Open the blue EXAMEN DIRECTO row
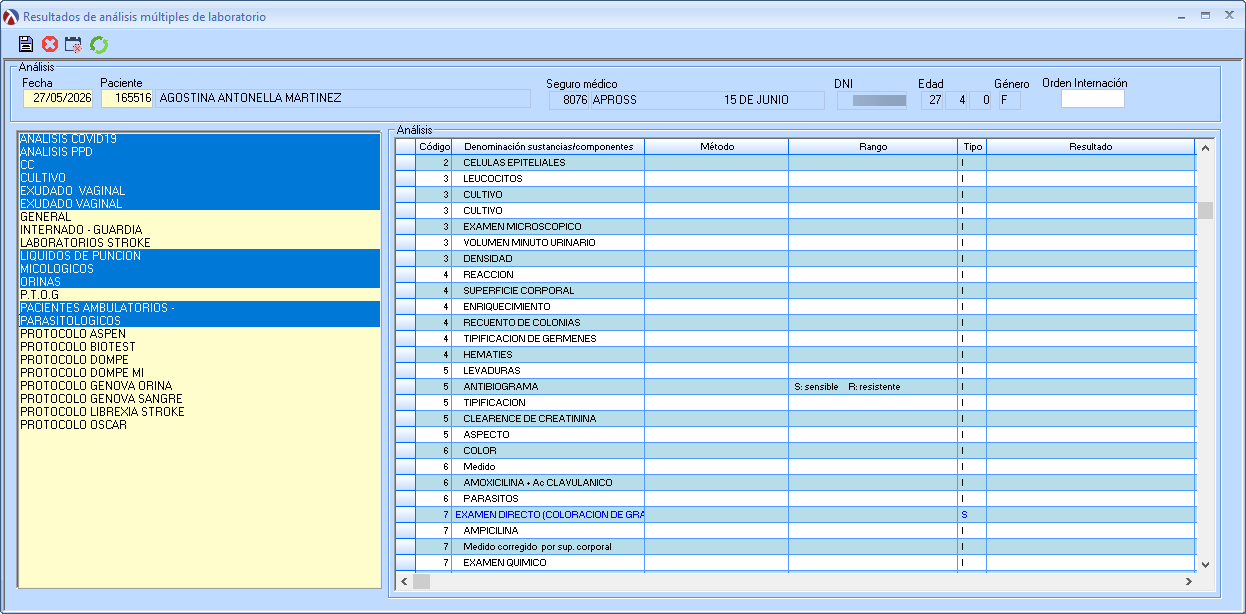The height and width of the screenshot is (614, 1246). click(795, 515)
